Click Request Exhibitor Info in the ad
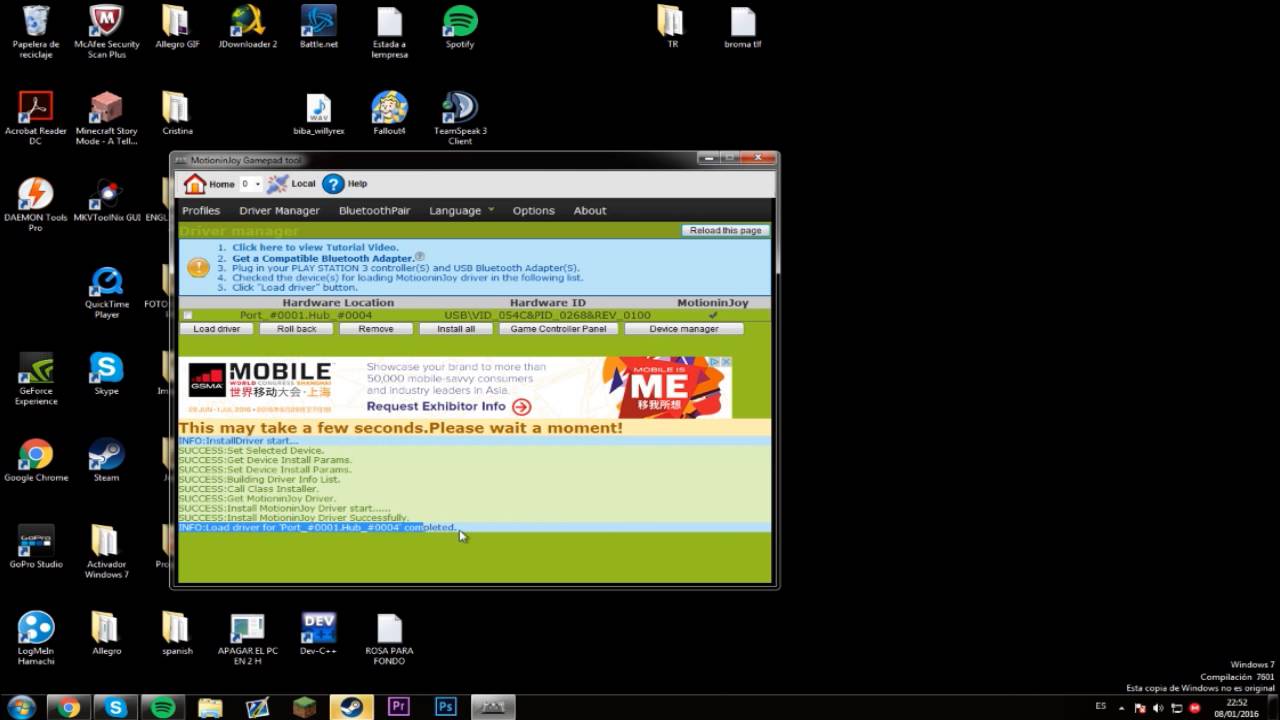This screenshot has height=720, width=1280. [x=436, y=407]
